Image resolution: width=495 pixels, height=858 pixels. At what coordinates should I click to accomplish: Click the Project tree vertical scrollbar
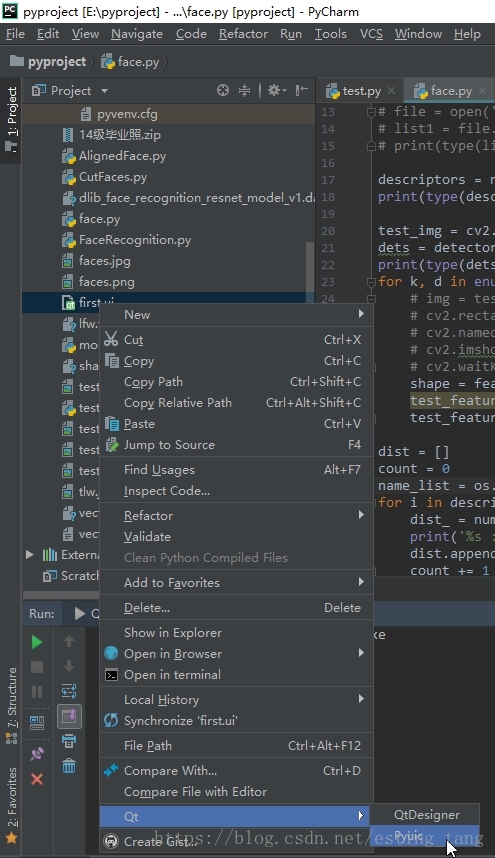pyautogui.click(x=310, y=266)
